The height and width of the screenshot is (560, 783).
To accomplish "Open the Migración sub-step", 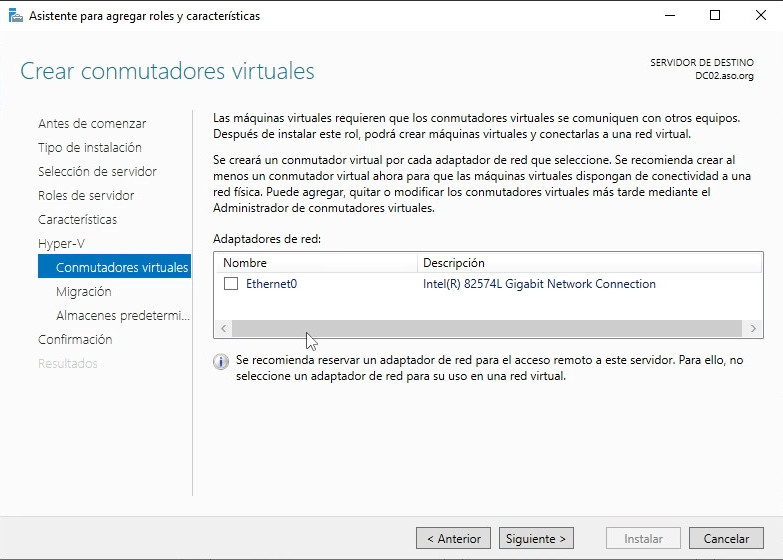I will point(84,292).
